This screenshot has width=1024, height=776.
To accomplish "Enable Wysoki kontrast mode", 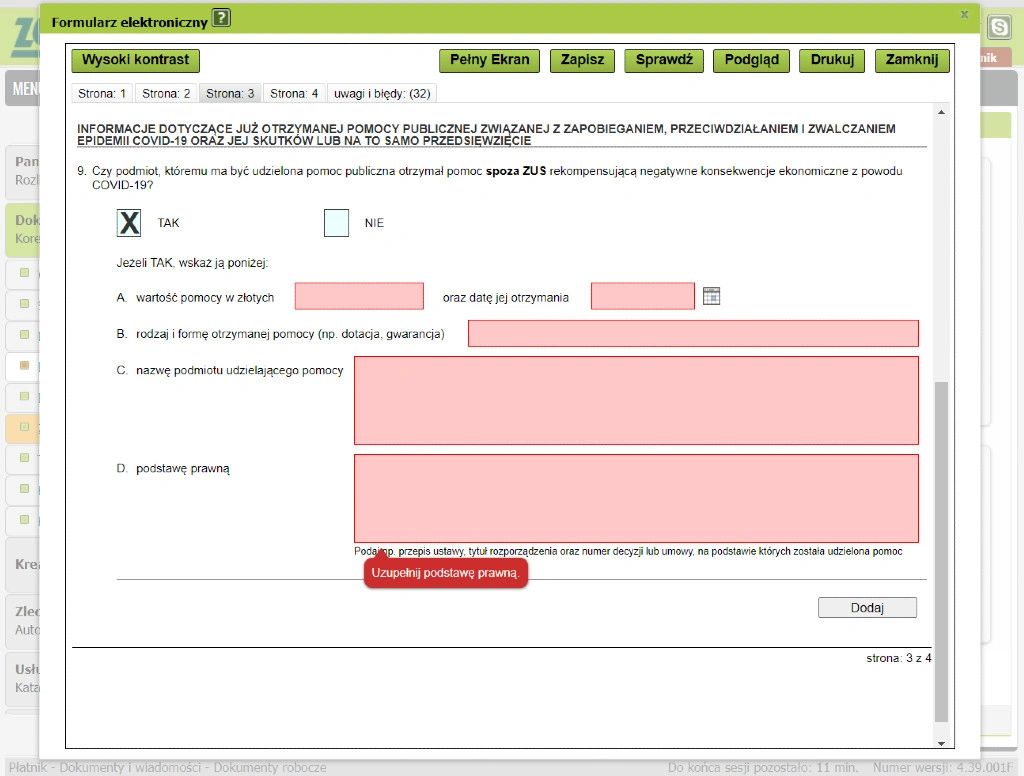I will [135, 60].
